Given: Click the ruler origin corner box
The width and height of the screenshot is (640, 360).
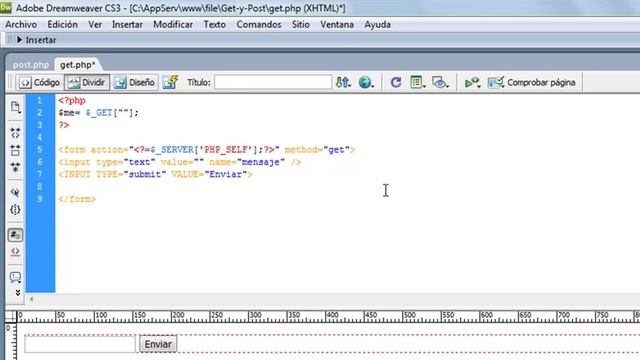Looking at the screenshot, I should pos(10,316).
